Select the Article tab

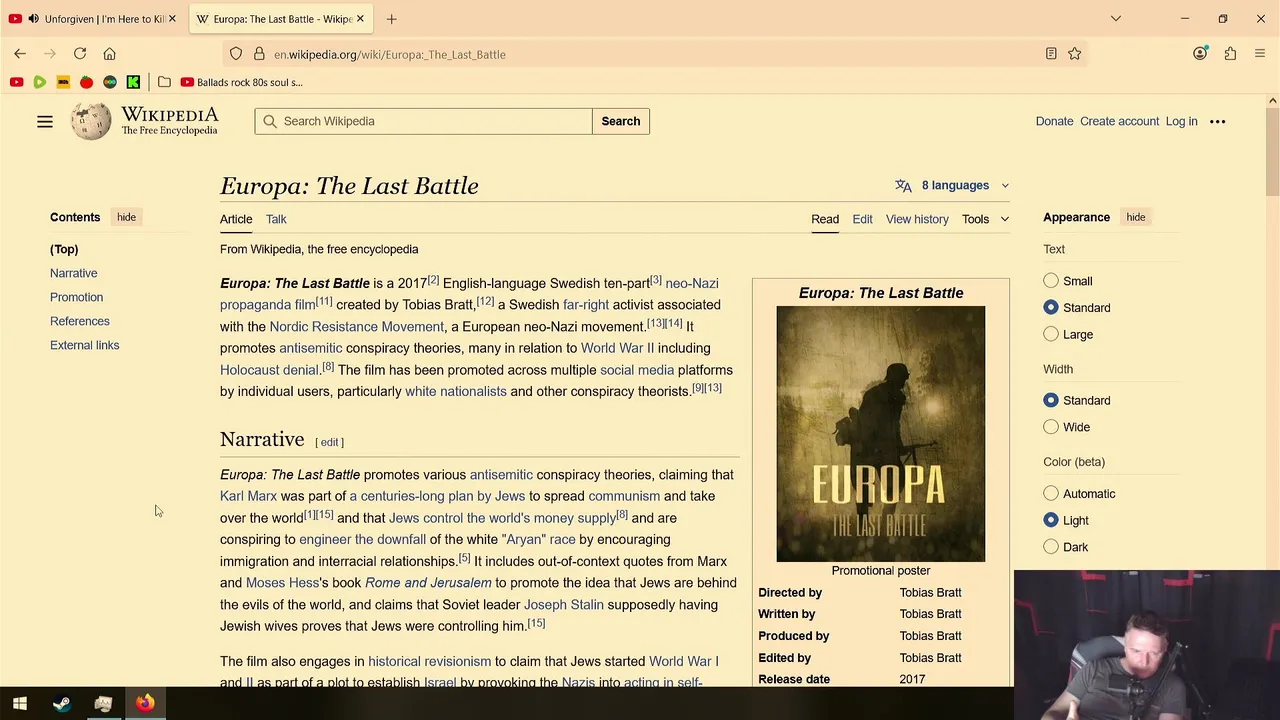236,219
